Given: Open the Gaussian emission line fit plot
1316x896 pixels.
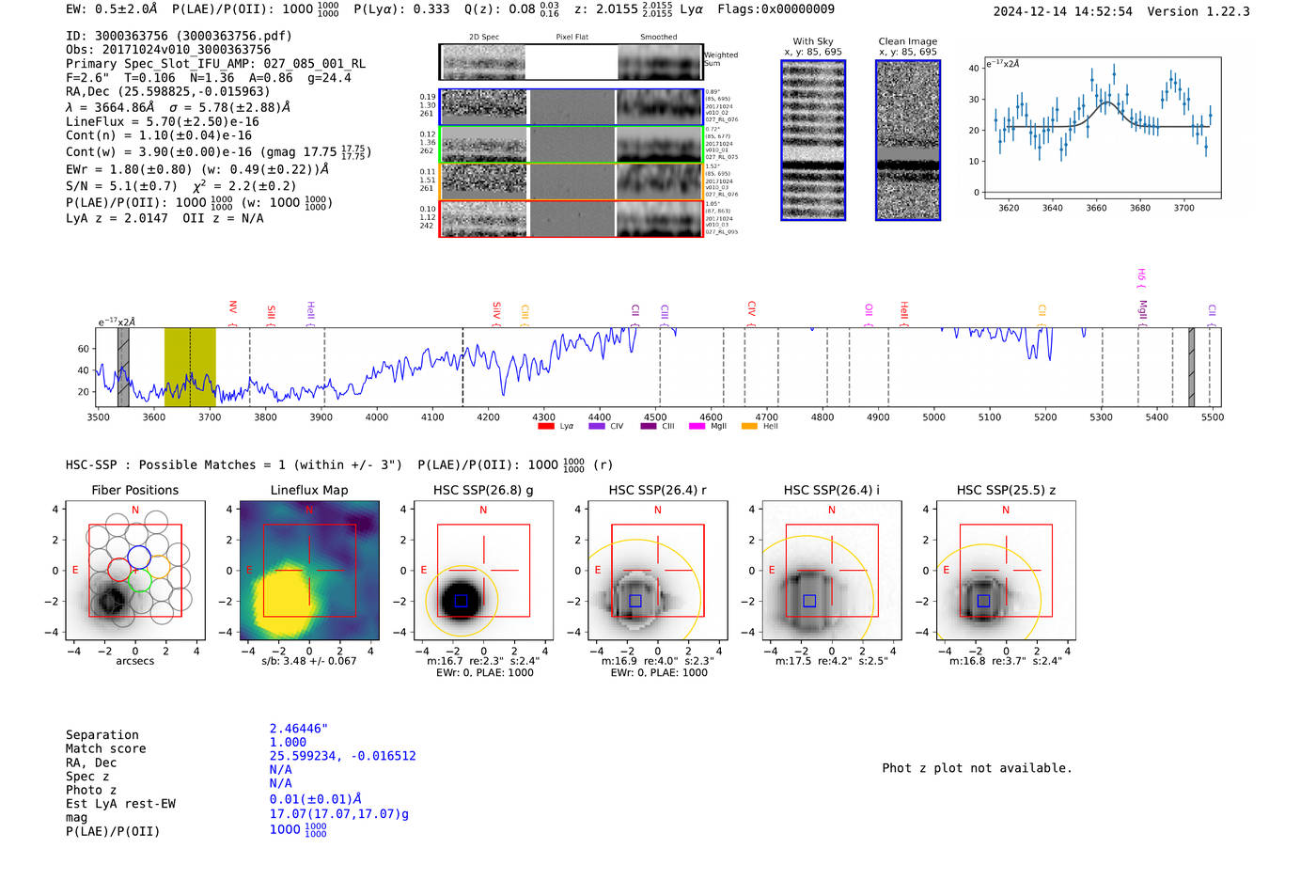Looking at the screenshot, I should click(x=1102, y=128).
